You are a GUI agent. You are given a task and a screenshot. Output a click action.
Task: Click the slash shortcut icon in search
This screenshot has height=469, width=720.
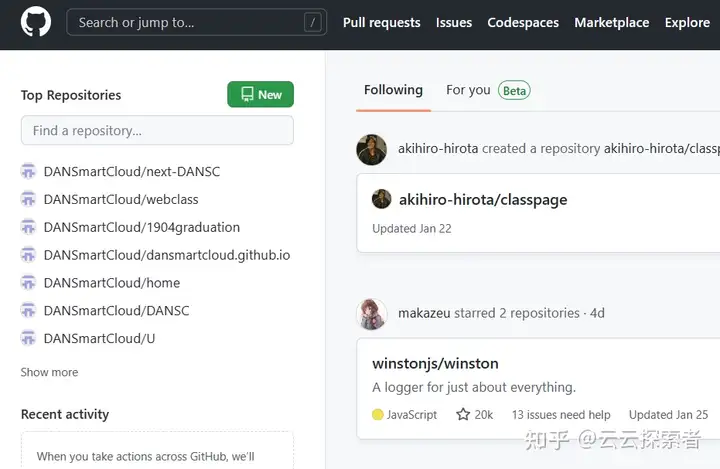click(x=314, y=22)
